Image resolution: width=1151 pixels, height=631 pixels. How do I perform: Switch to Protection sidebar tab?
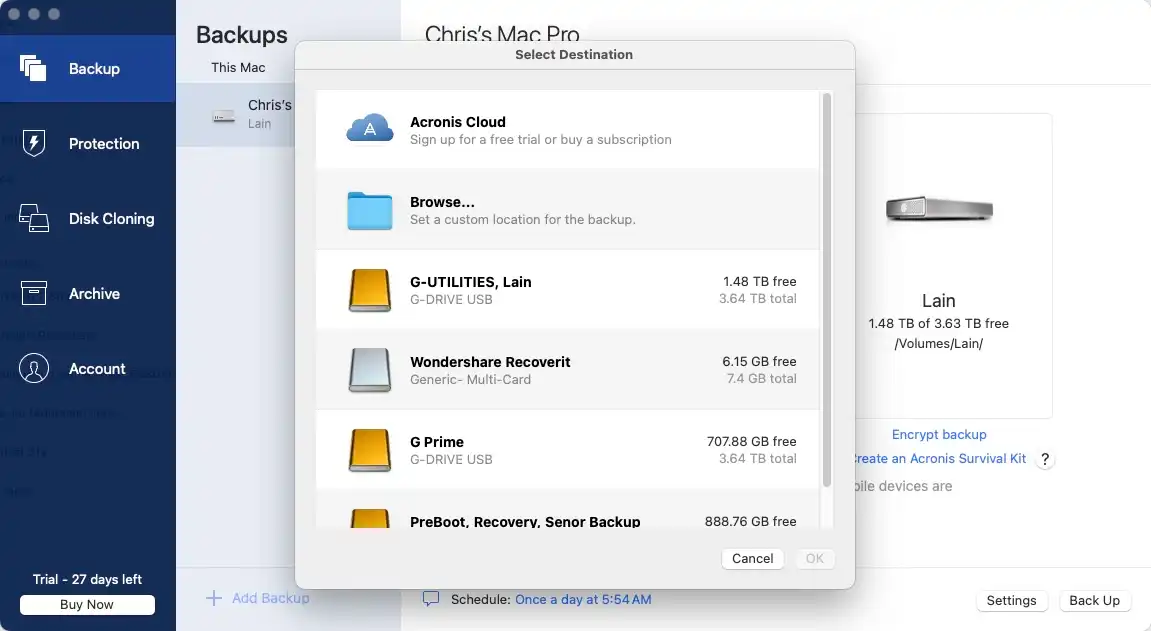(87, 144)
